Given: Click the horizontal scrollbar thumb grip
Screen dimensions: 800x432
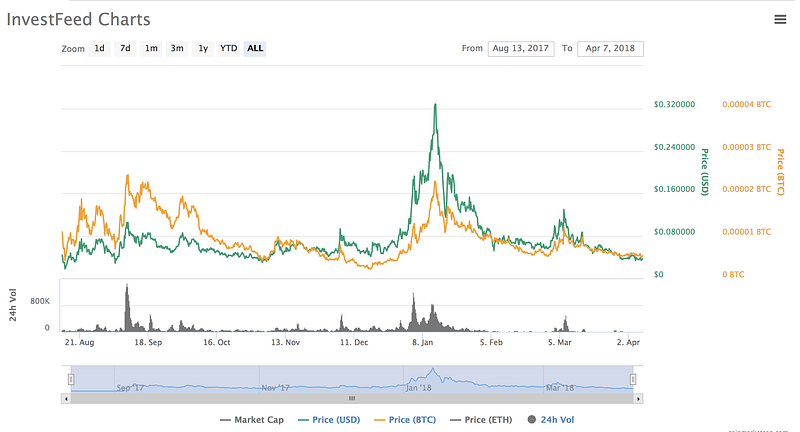Looking at the screenshot, I should pyautogui.click(x=352, y=398).
